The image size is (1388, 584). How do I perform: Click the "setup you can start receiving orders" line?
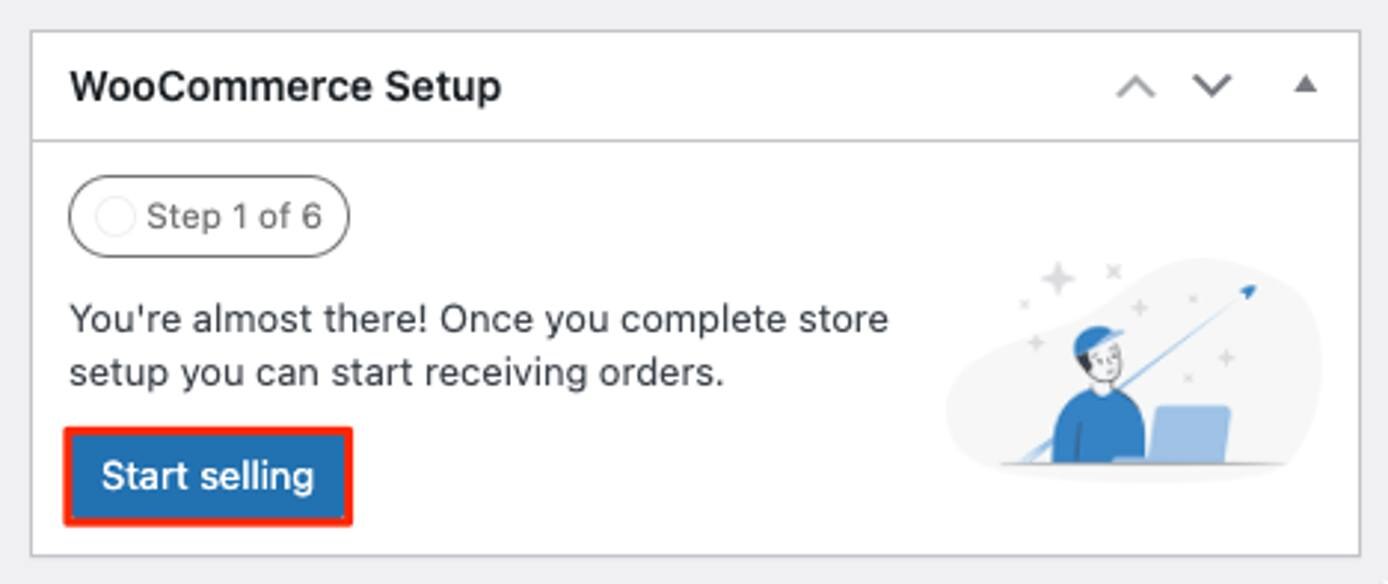396,373
